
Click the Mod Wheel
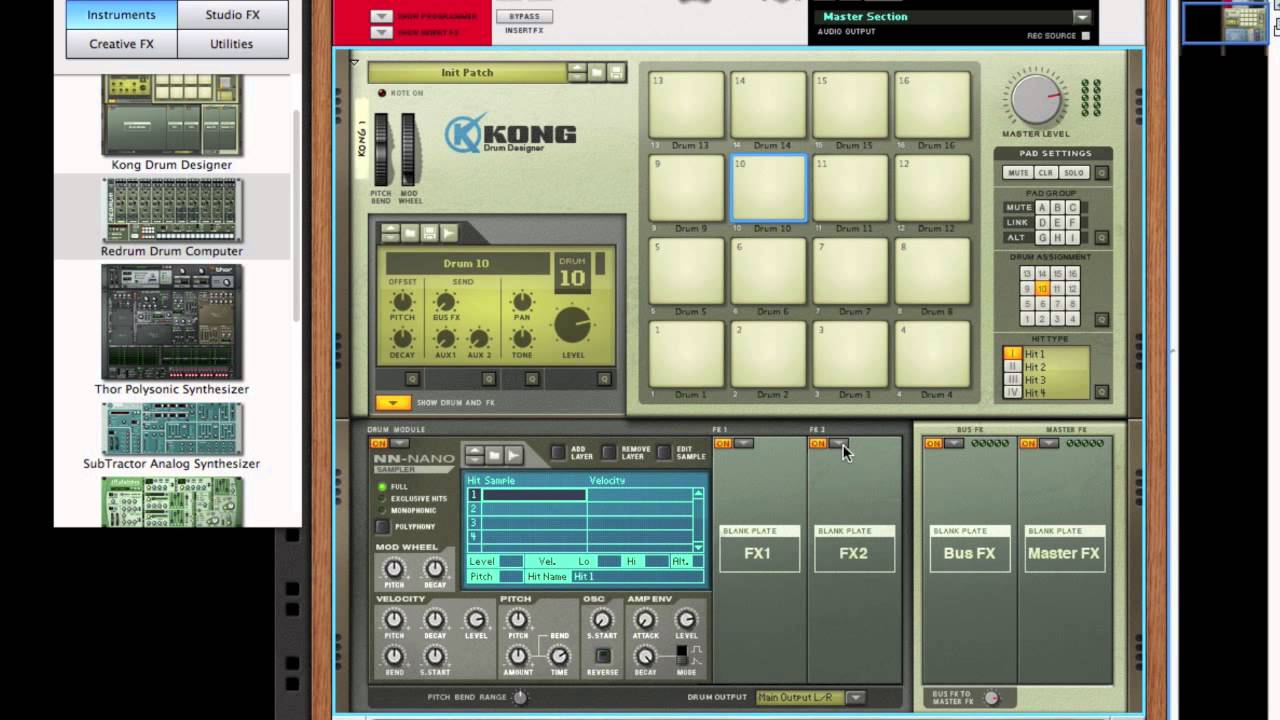[x=408, y=148]
